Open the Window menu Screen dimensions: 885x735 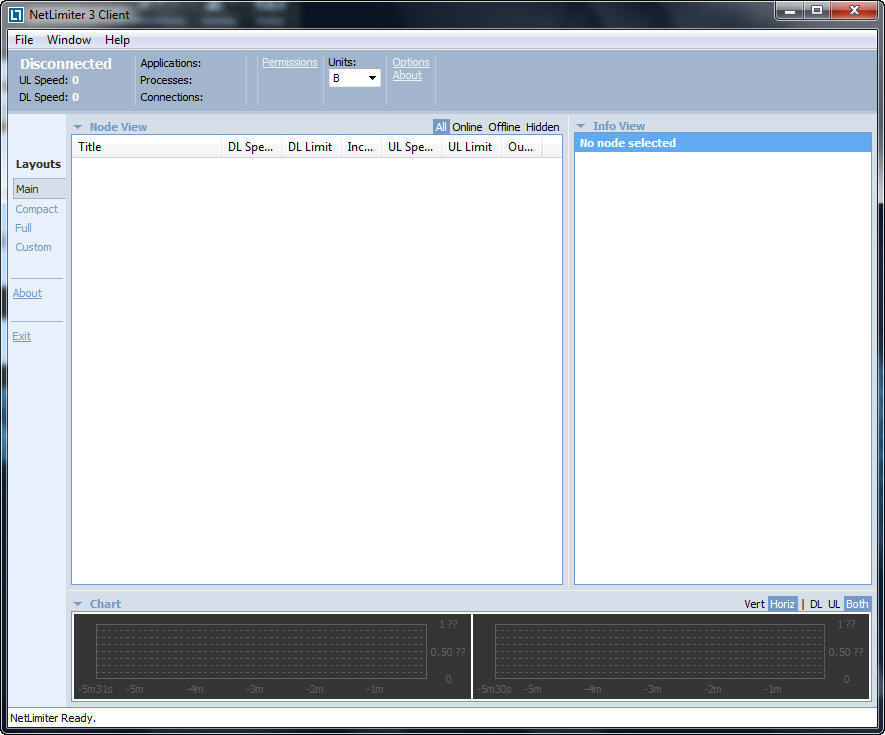(x=68, y=39)
